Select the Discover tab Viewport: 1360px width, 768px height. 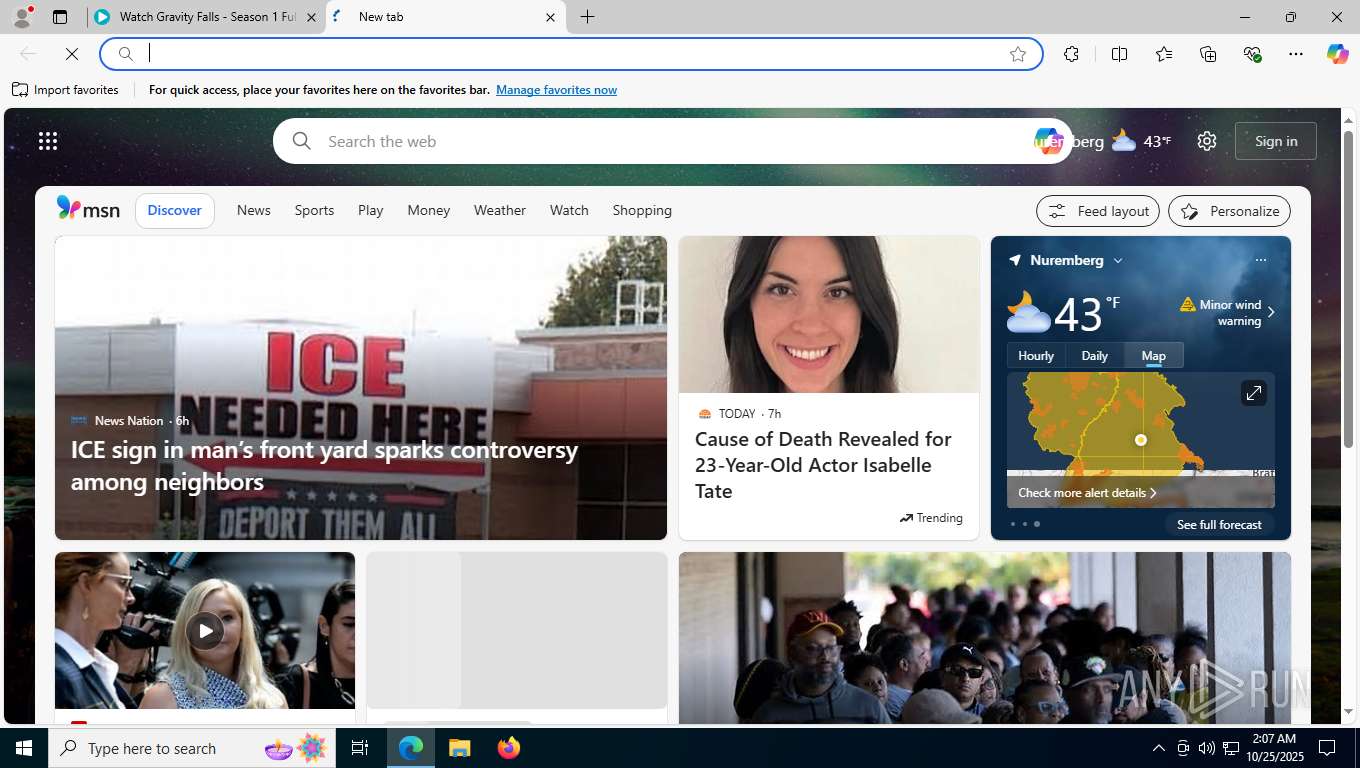[175, 210]
